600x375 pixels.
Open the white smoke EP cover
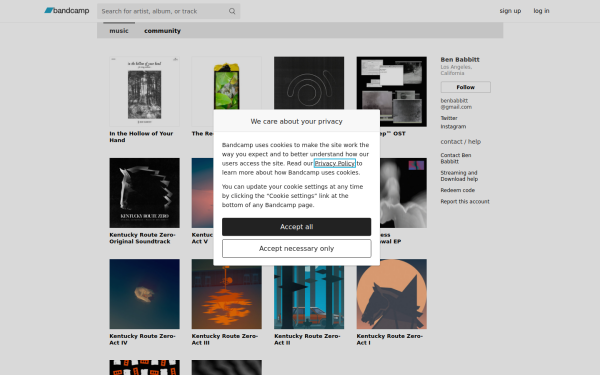click(x=403, y=193)
